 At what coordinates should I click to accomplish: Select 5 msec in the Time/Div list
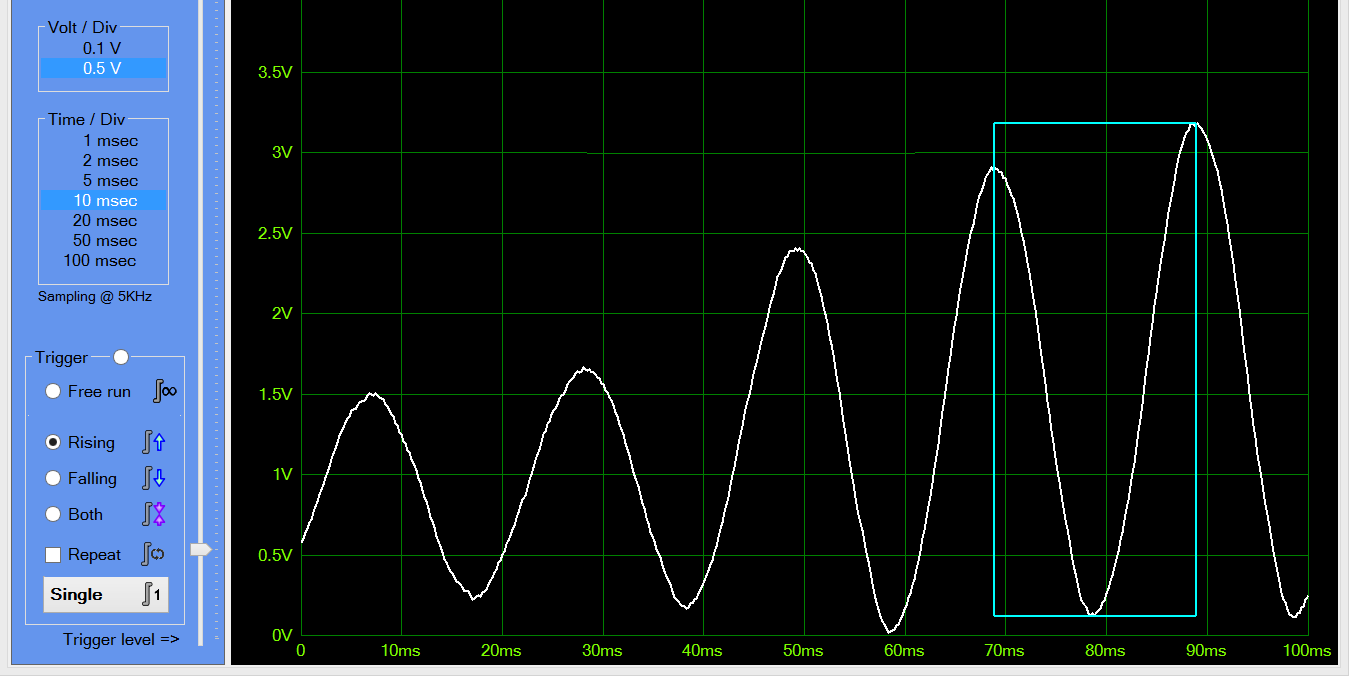110,180
